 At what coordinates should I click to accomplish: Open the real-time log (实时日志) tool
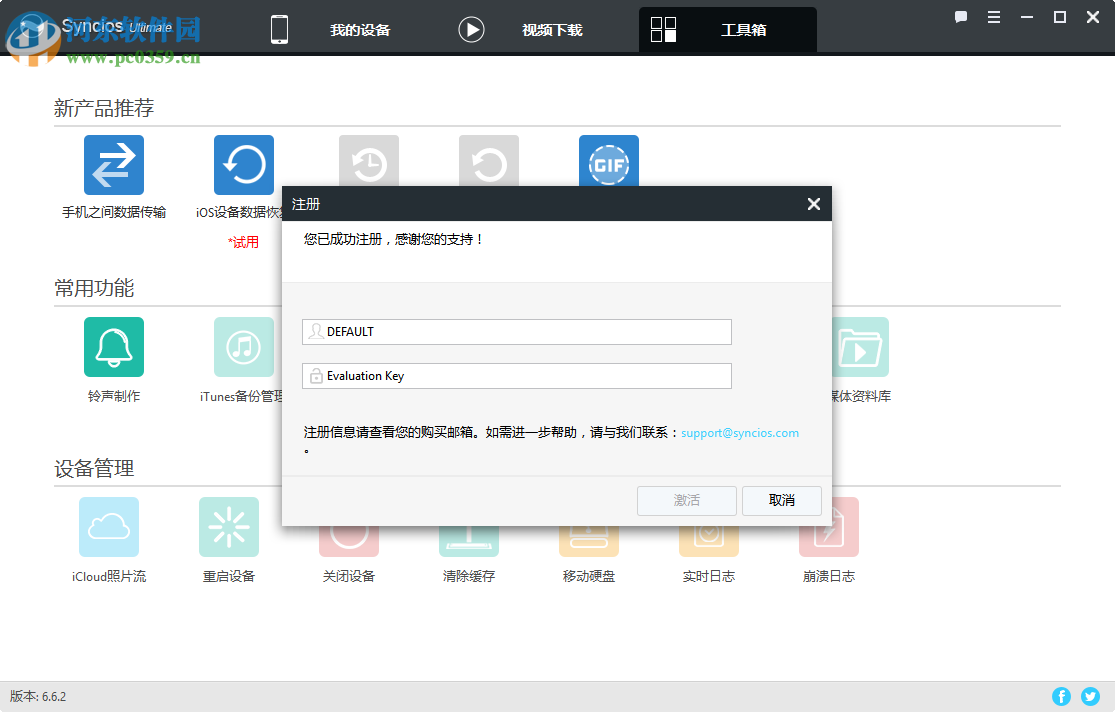(708, 527)
